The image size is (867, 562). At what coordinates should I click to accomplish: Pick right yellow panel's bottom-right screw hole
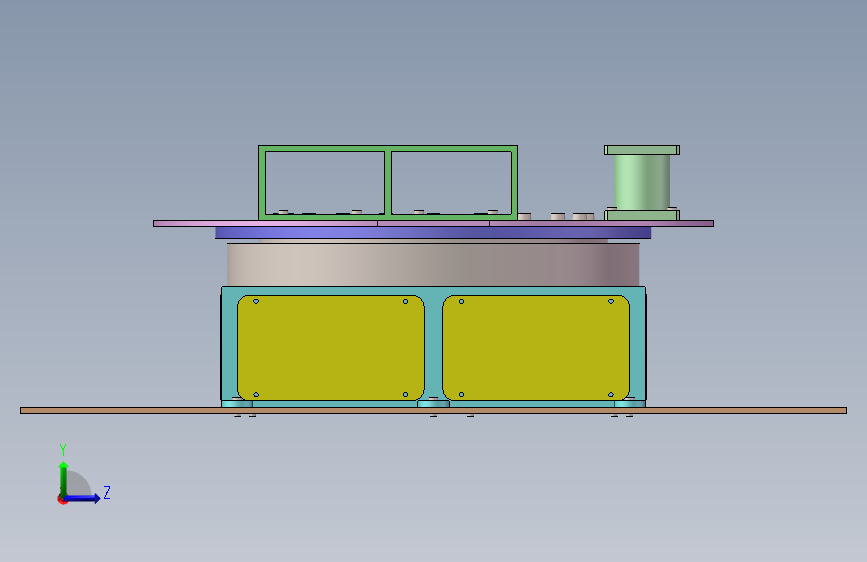(x=611, y=394)
